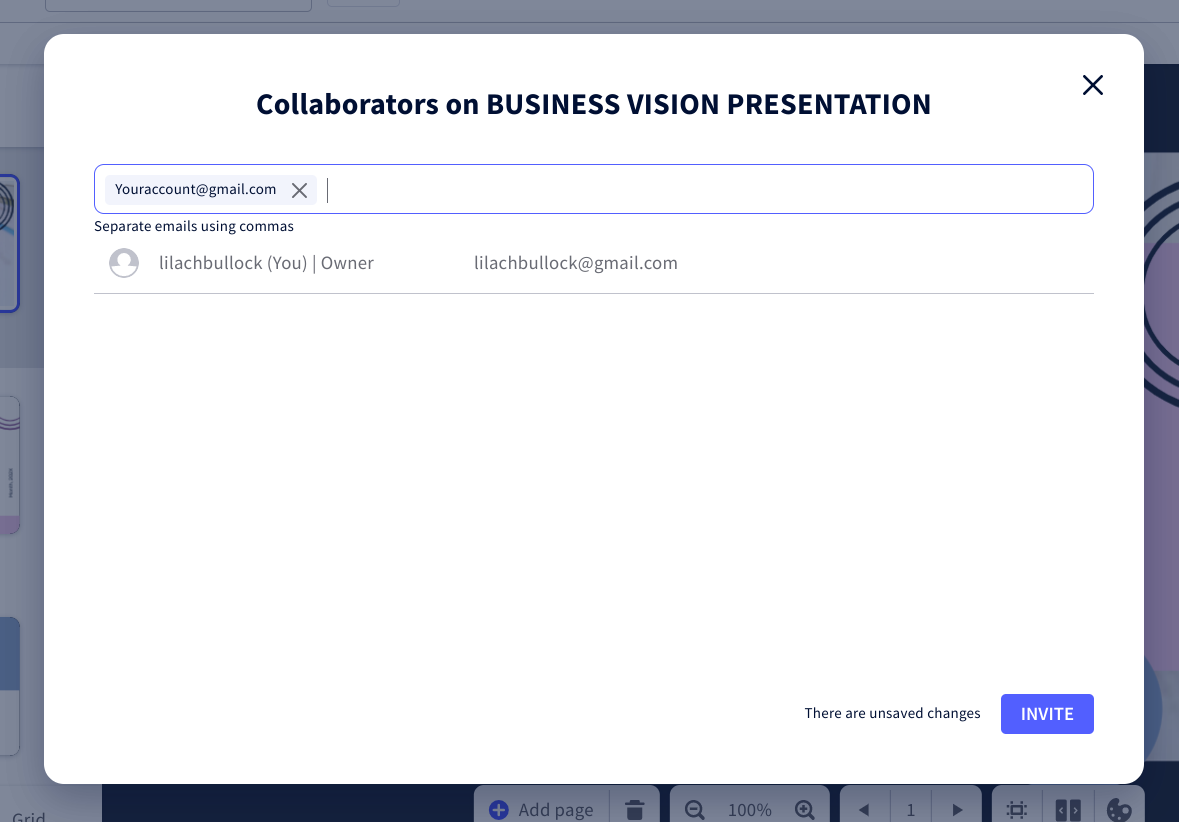This screenshot has height=822, width=1179.
Task: Open the color palette icon in bottom toolbar
Action: click(x=1119, y=810)
